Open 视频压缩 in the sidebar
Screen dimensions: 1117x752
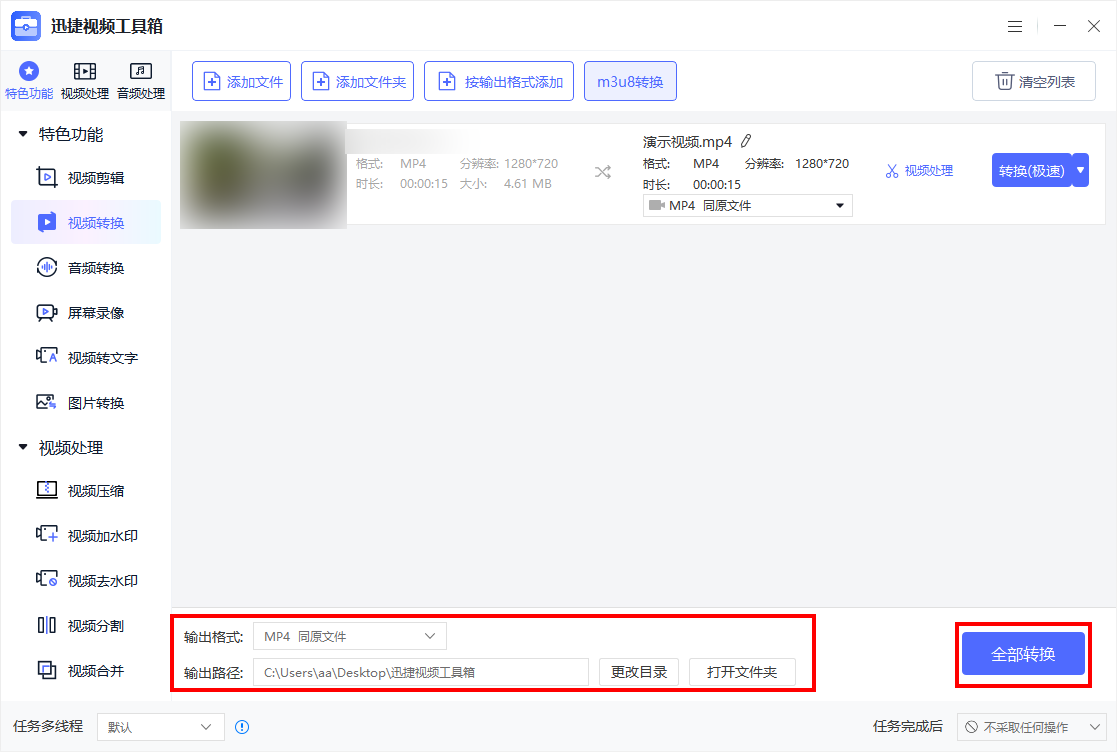85,491
